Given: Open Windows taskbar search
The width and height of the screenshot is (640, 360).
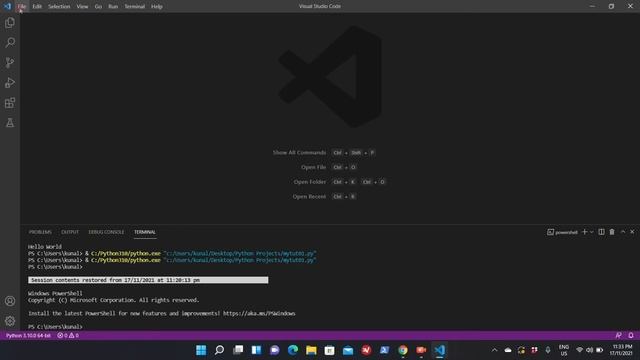Looking at the screenshot, I should point(219,350).
